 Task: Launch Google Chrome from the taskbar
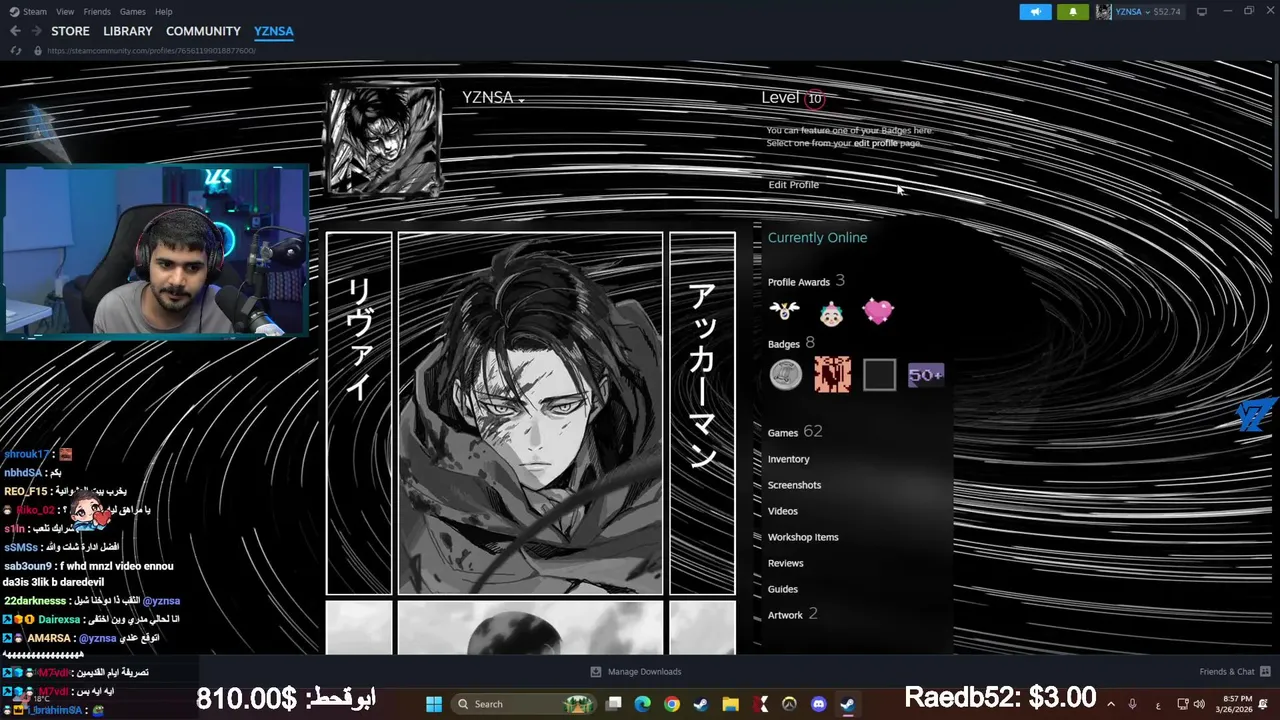672,704
